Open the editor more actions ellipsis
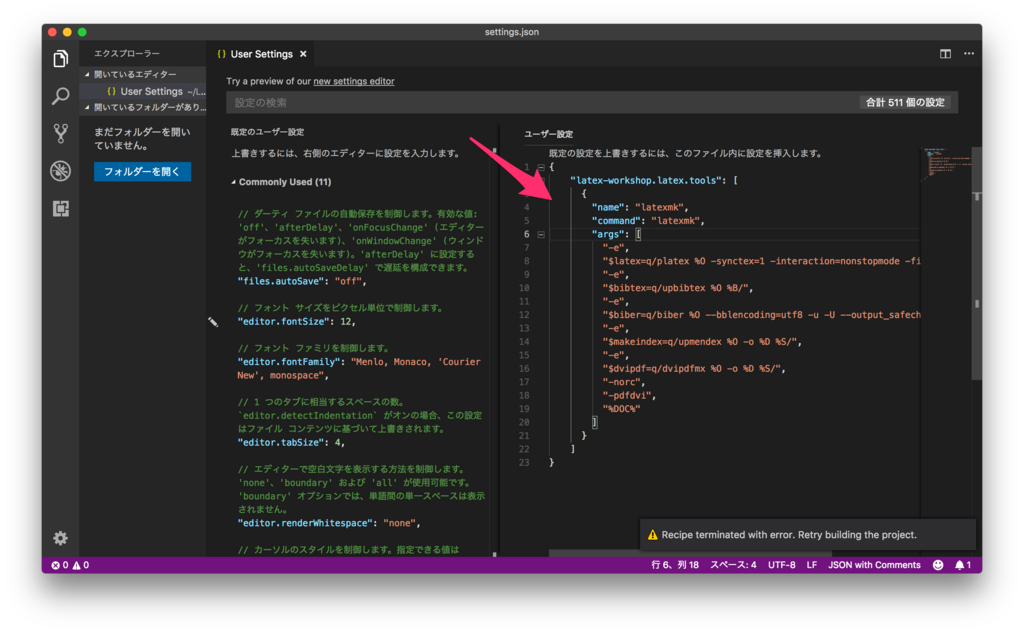The image size is (1024, 633). point(968,54)
